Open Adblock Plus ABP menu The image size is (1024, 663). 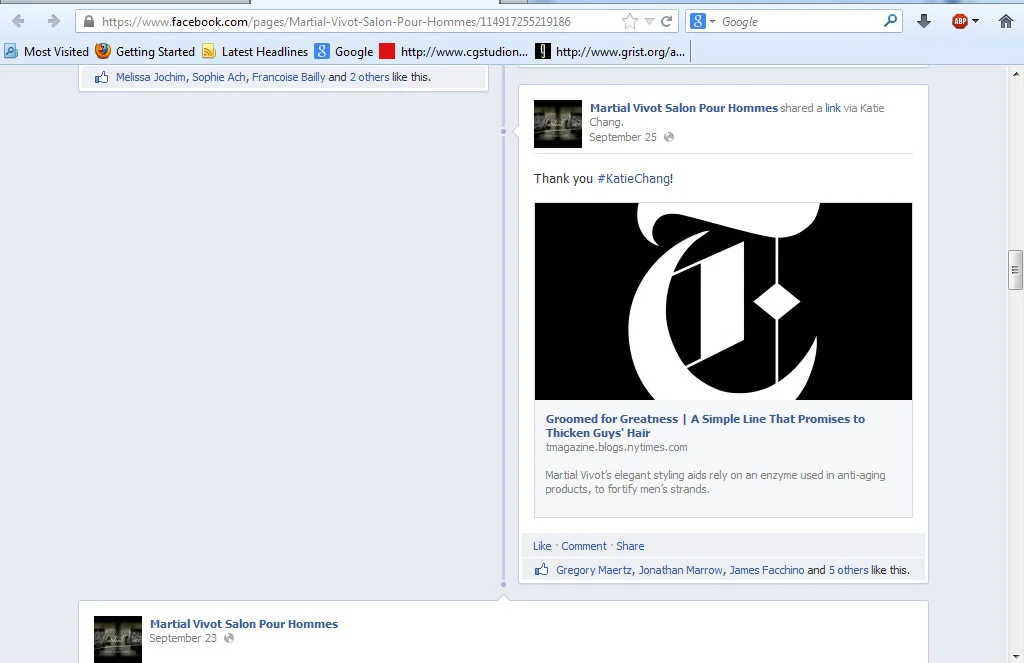point(965,22)
